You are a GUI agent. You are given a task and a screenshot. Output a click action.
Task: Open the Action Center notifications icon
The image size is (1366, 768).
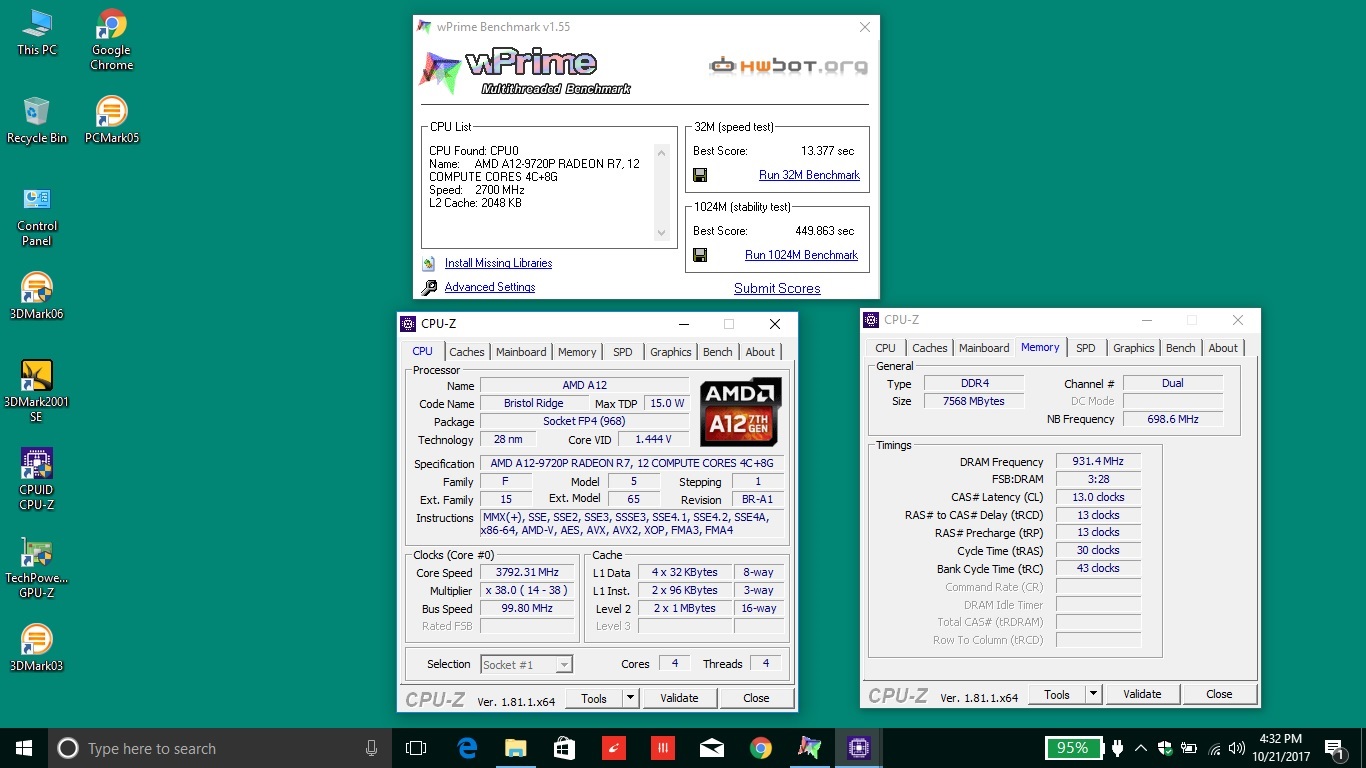[1333, 748]
